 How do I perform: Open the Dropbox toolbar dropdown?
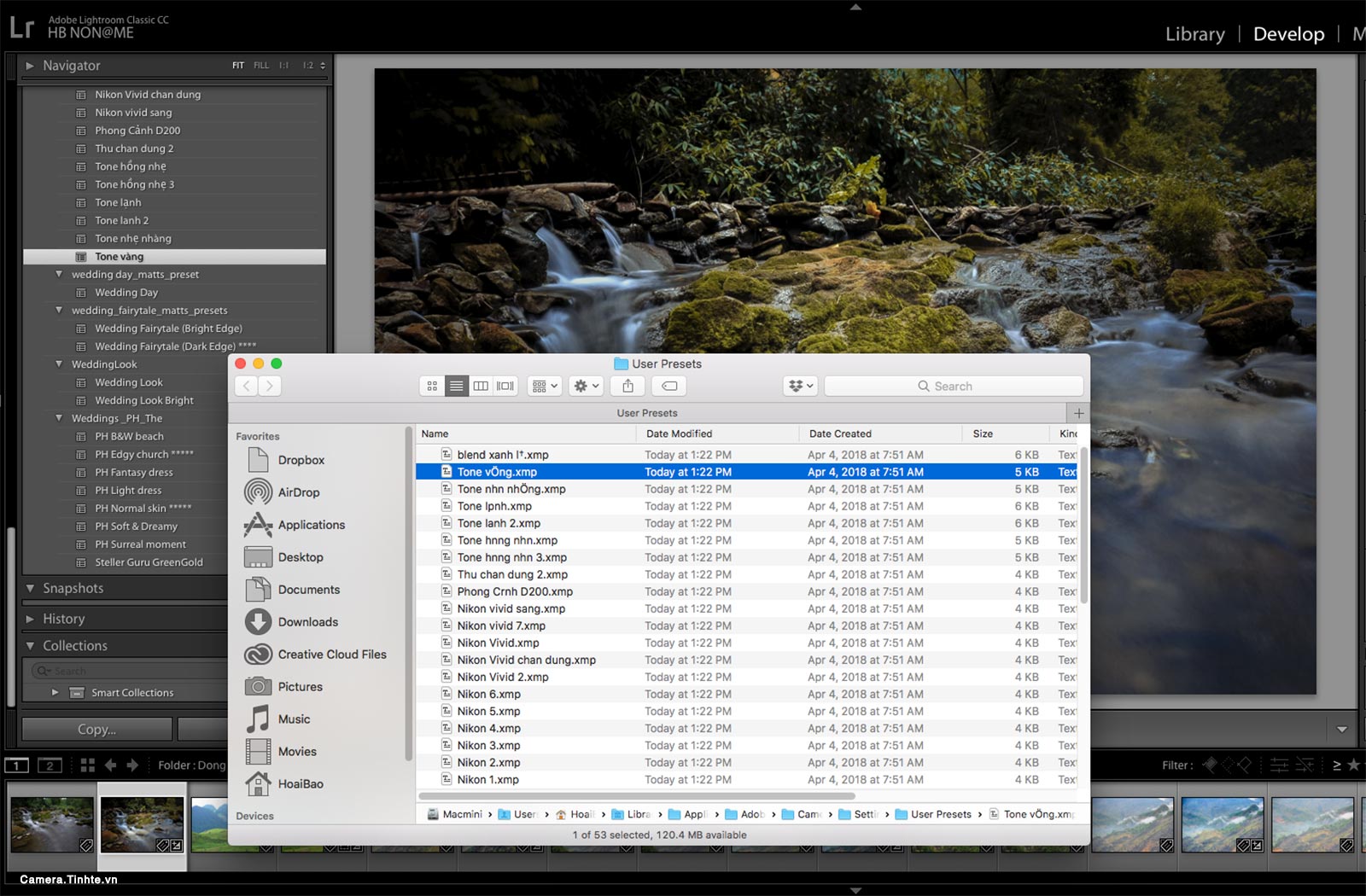(801, 386)
